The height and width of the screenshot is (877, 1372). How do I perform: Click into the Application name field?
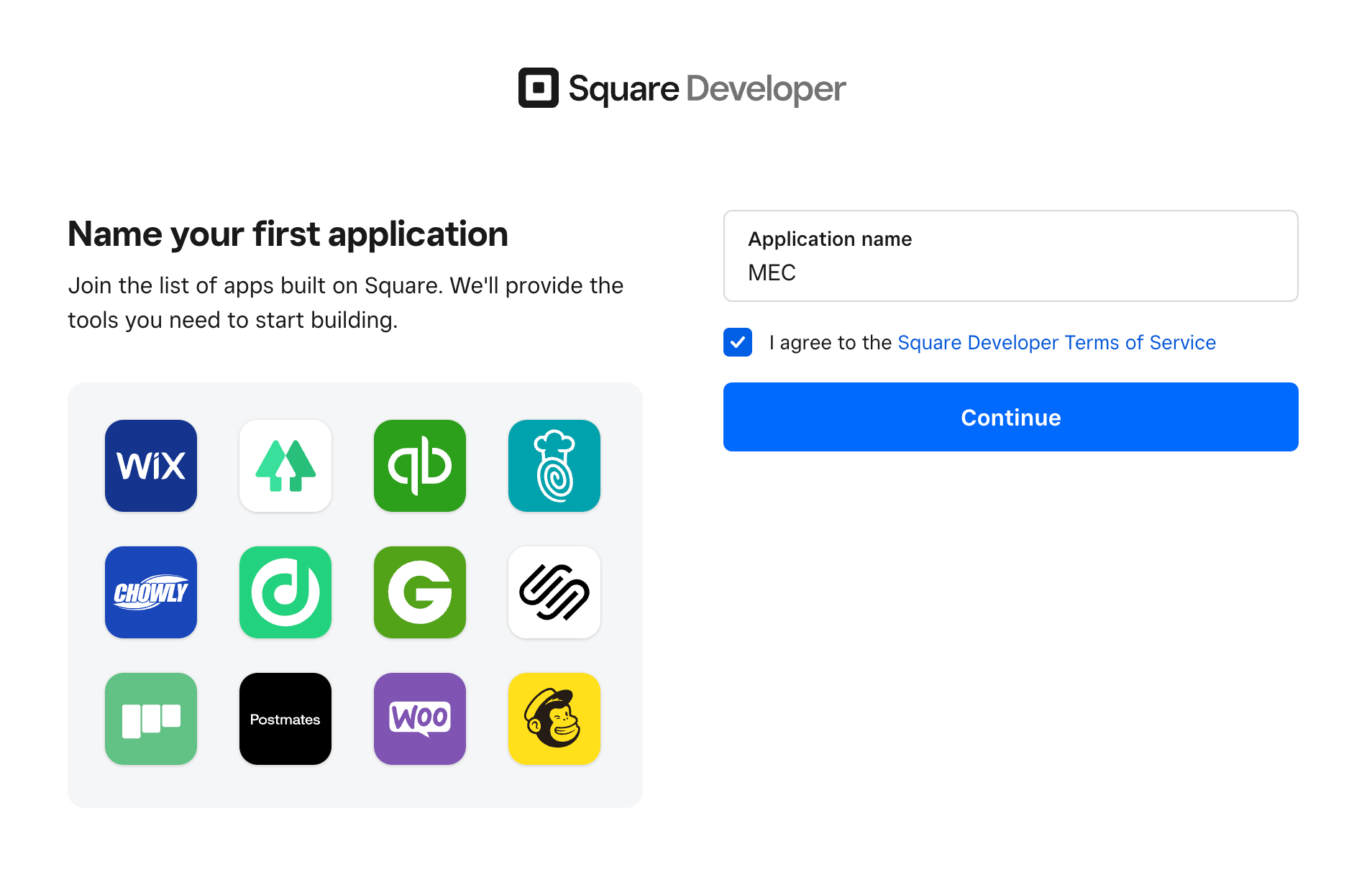1010,272
